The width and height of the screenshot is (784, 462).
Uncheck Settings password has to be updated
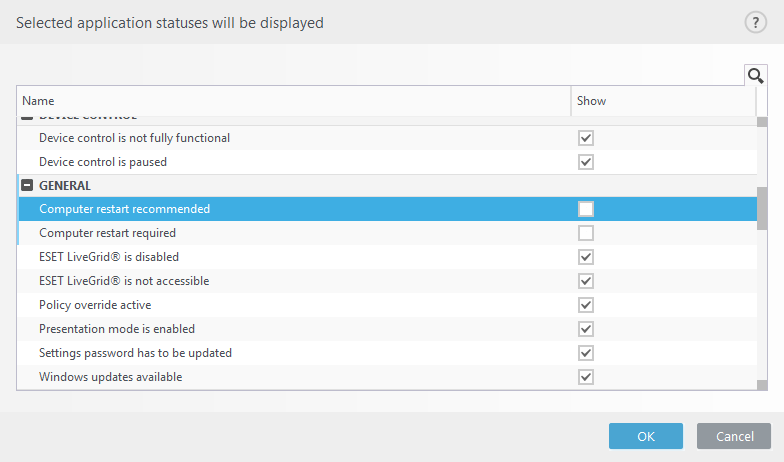point(586,353)
